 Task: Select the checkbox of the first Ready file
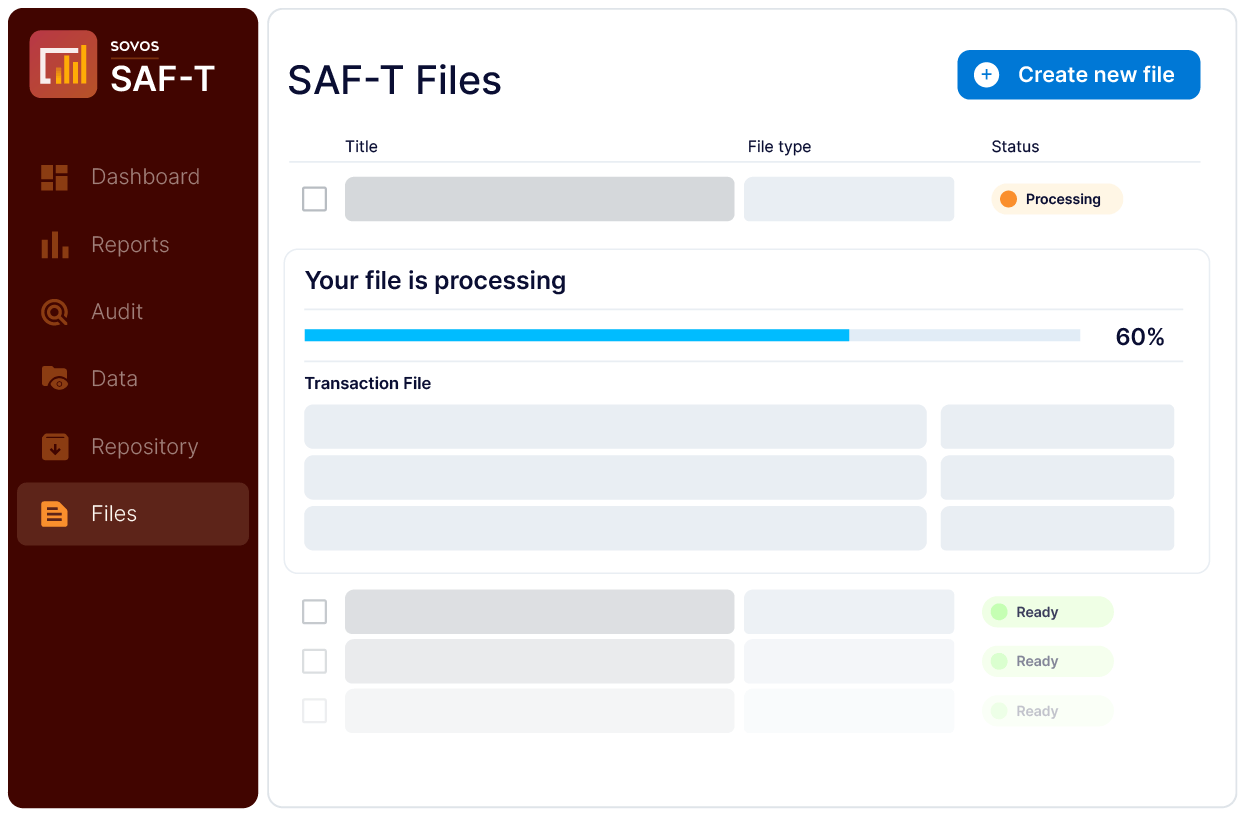pyautogui.click(x=314, y=612)
